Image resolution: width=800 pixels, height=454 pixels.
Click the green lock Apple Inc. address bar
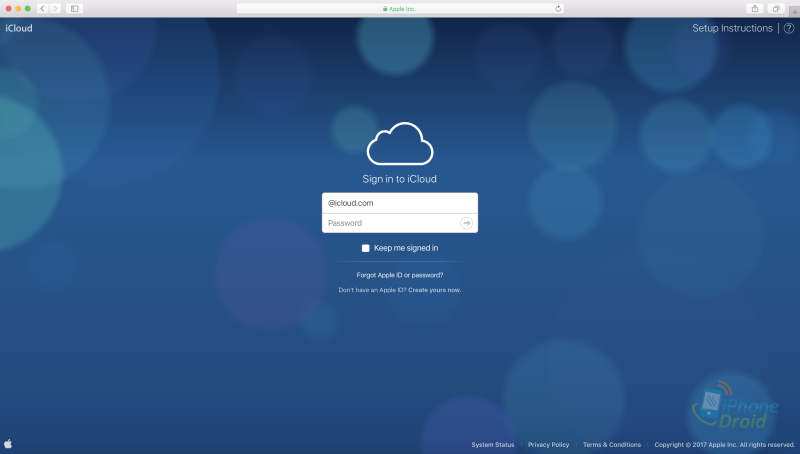[x=400, y=9]
